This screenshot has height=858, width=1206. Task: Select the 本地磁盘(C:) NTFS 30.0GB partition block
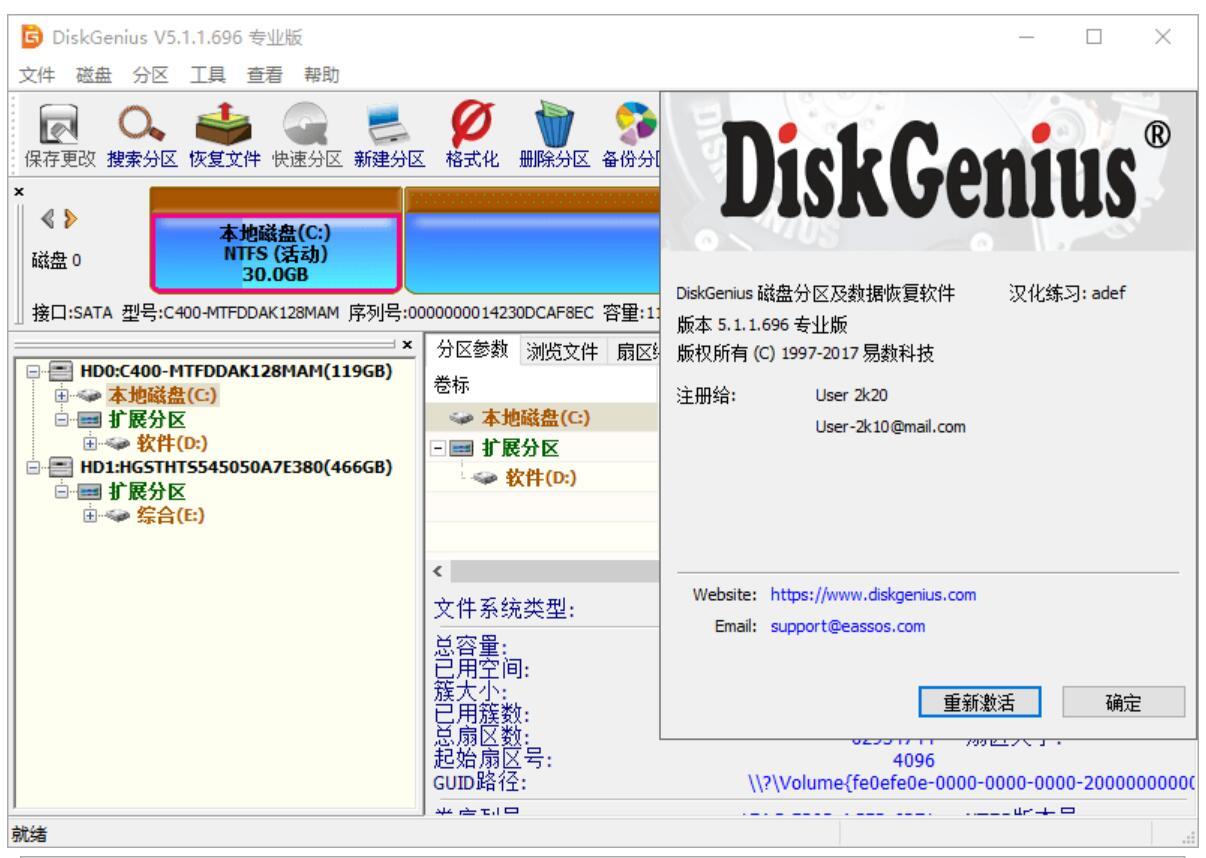(276, 241)
